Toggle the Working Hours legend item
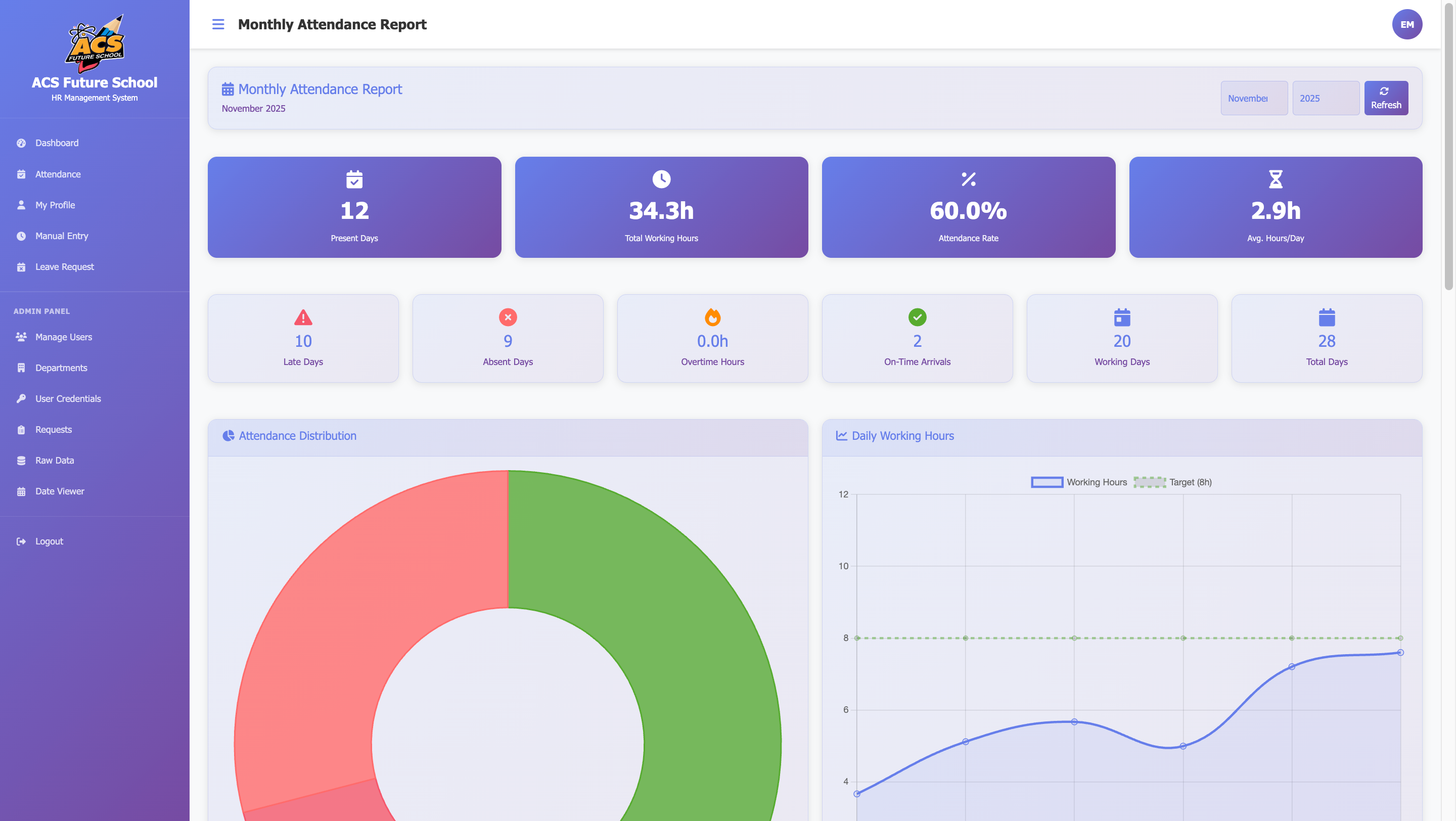Viewport: 1456px width, 821px height. [x=1078, y=482]
